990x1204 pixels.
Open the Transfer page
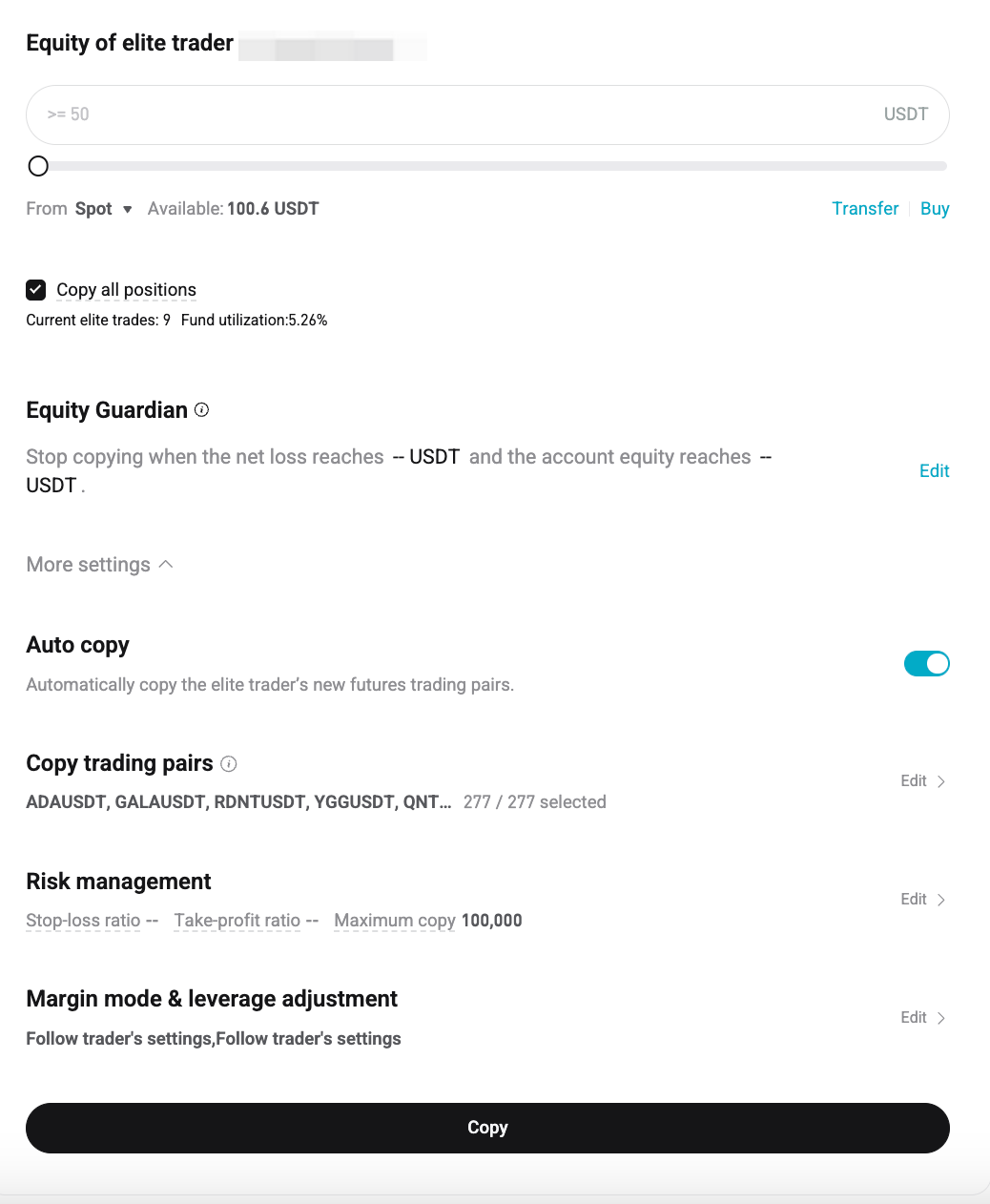(x=864, y=208)
